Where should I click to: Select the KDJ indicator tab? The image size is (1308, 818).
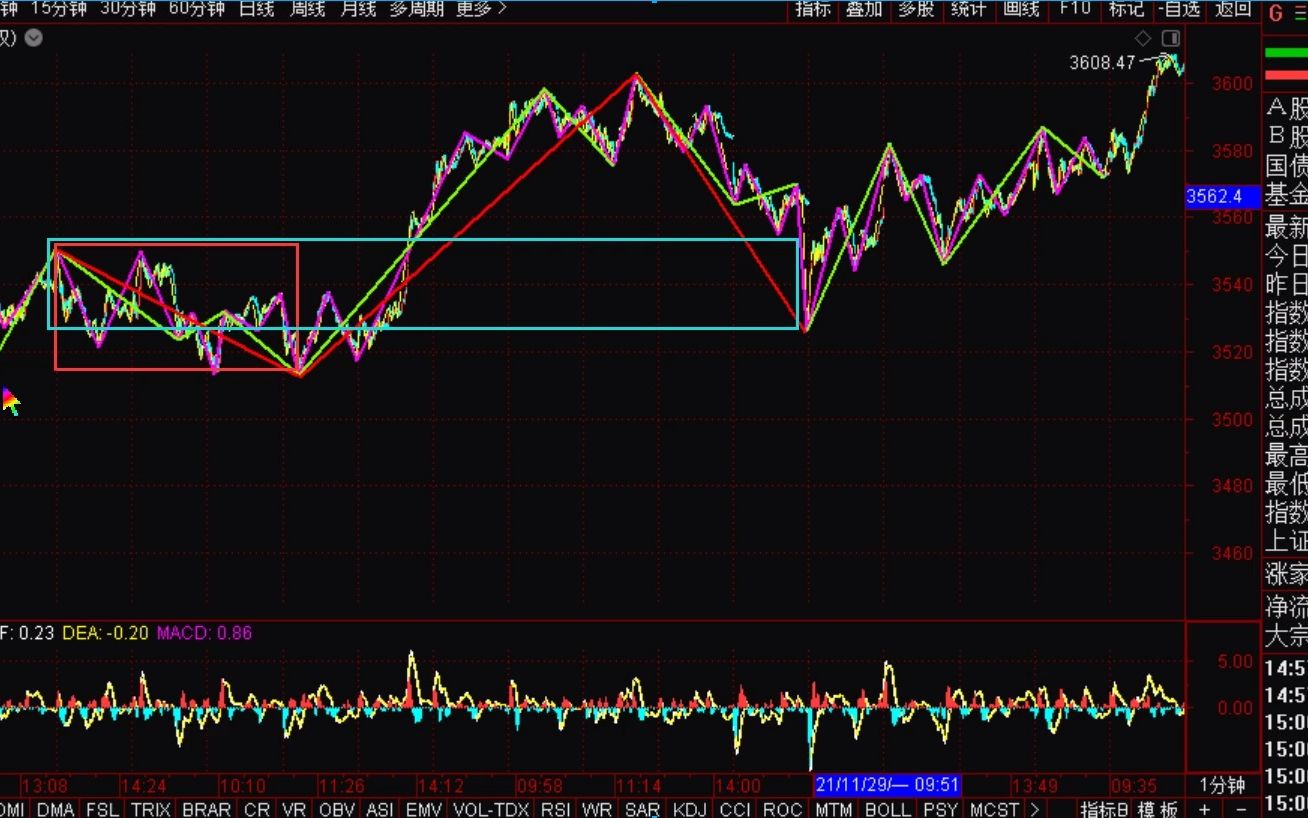coord(690,809)
